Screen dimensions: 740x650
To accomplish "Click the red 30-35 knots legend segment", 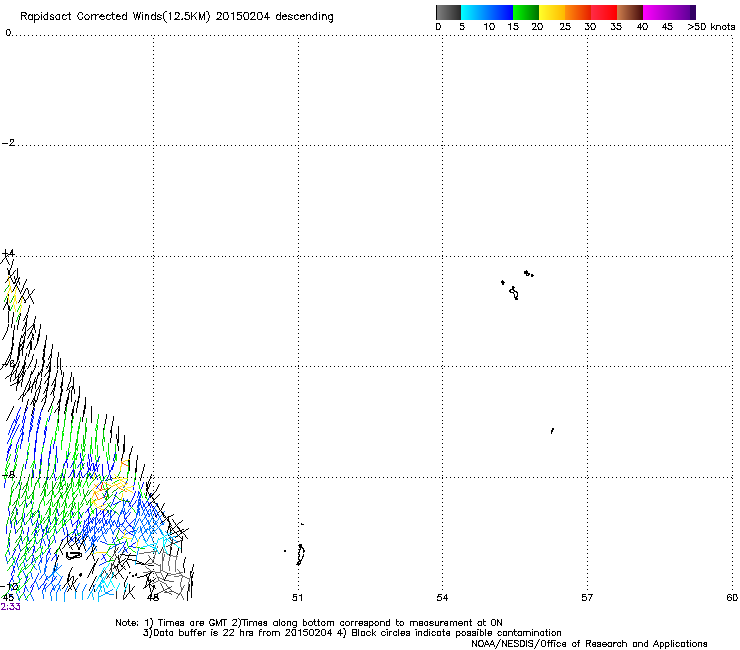I will 604,12.
